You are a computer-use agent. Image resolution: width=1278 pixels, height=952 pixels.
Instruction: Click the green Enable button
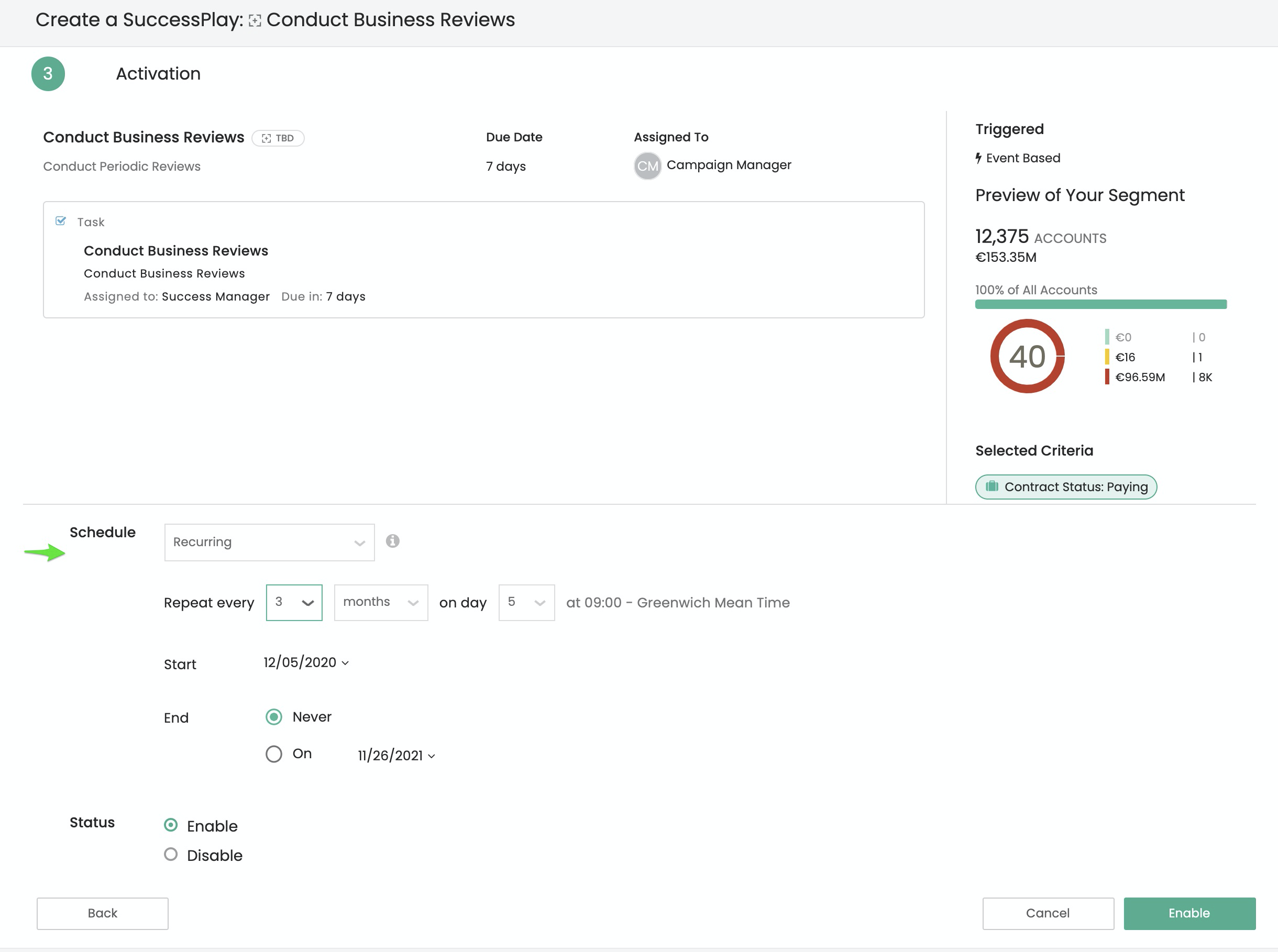pos(1189,913)
